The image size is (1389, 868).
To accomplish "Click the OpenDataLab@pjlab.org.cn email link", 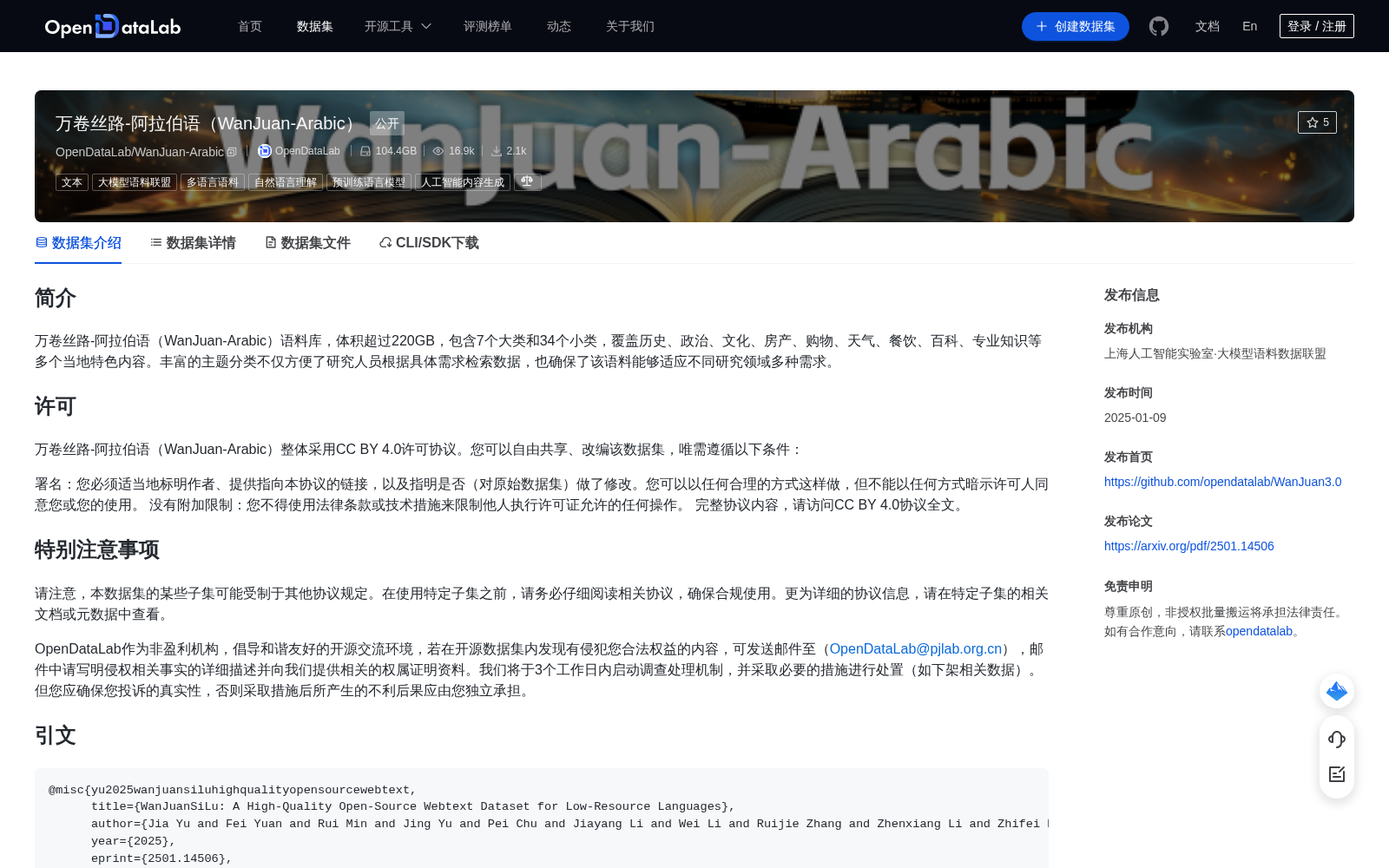I will (916, 649).
